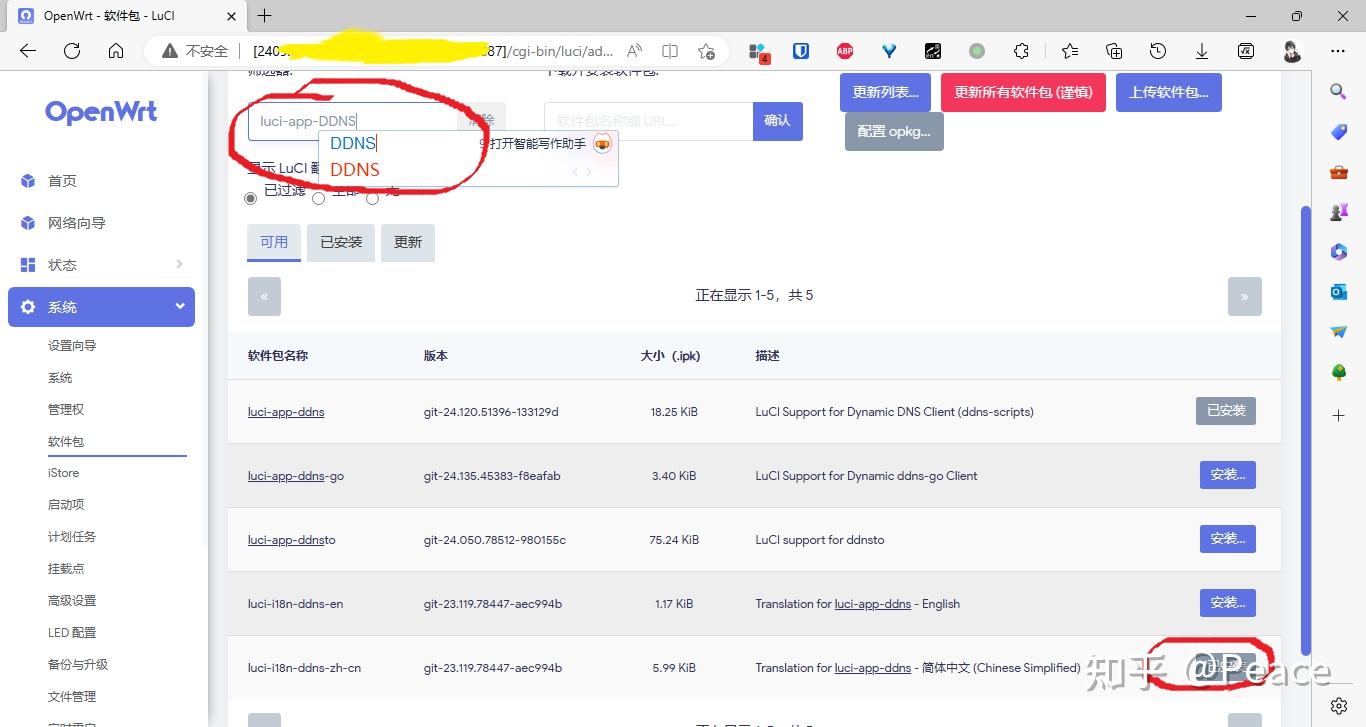The image size is (1366, 727).
Task: Open the browser extensions puzzle icon
Action: coord(1021,50)
